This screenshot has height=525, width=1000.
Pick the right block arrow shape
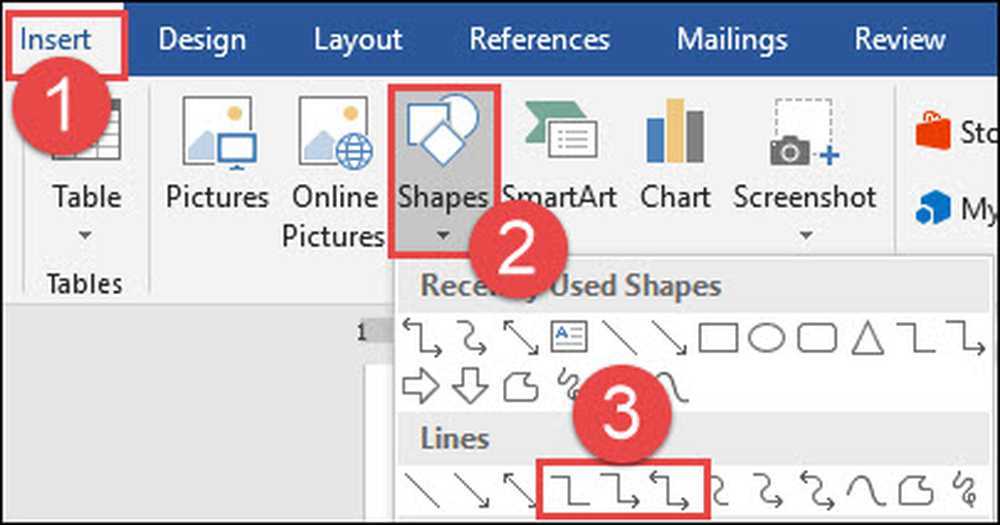point(421,387)
